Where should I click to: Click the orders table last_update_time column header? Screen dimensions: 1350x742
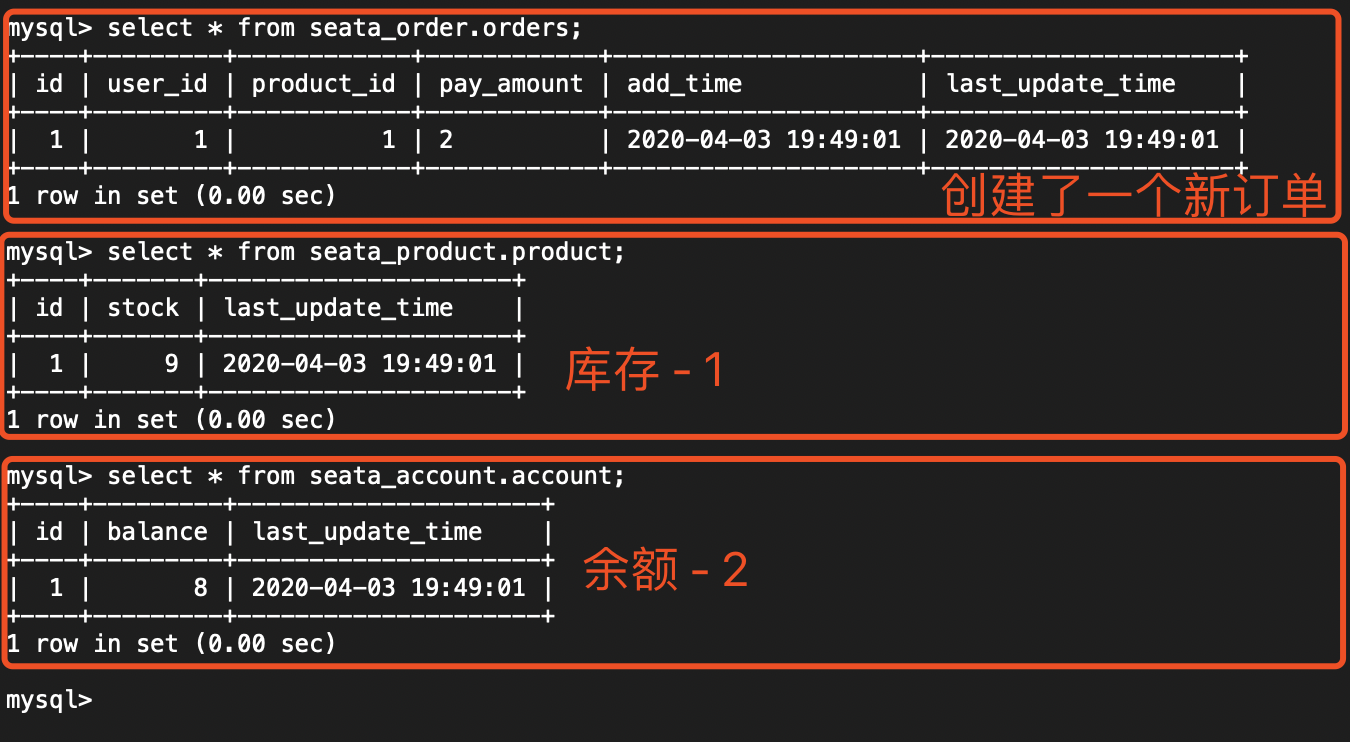1060,84
